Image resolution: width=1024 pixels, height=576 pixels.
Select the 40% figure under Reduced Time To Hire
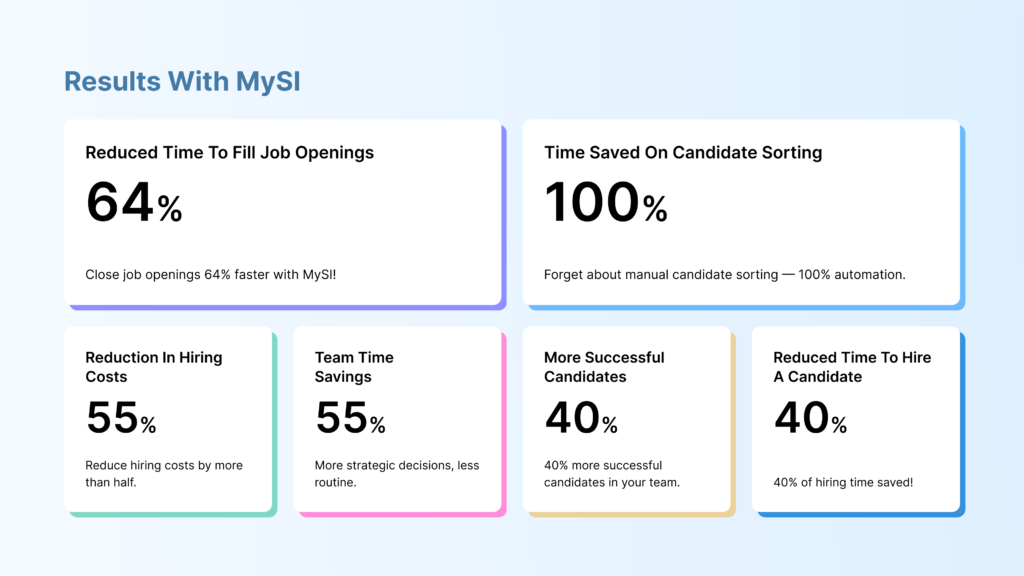point(810,419)
